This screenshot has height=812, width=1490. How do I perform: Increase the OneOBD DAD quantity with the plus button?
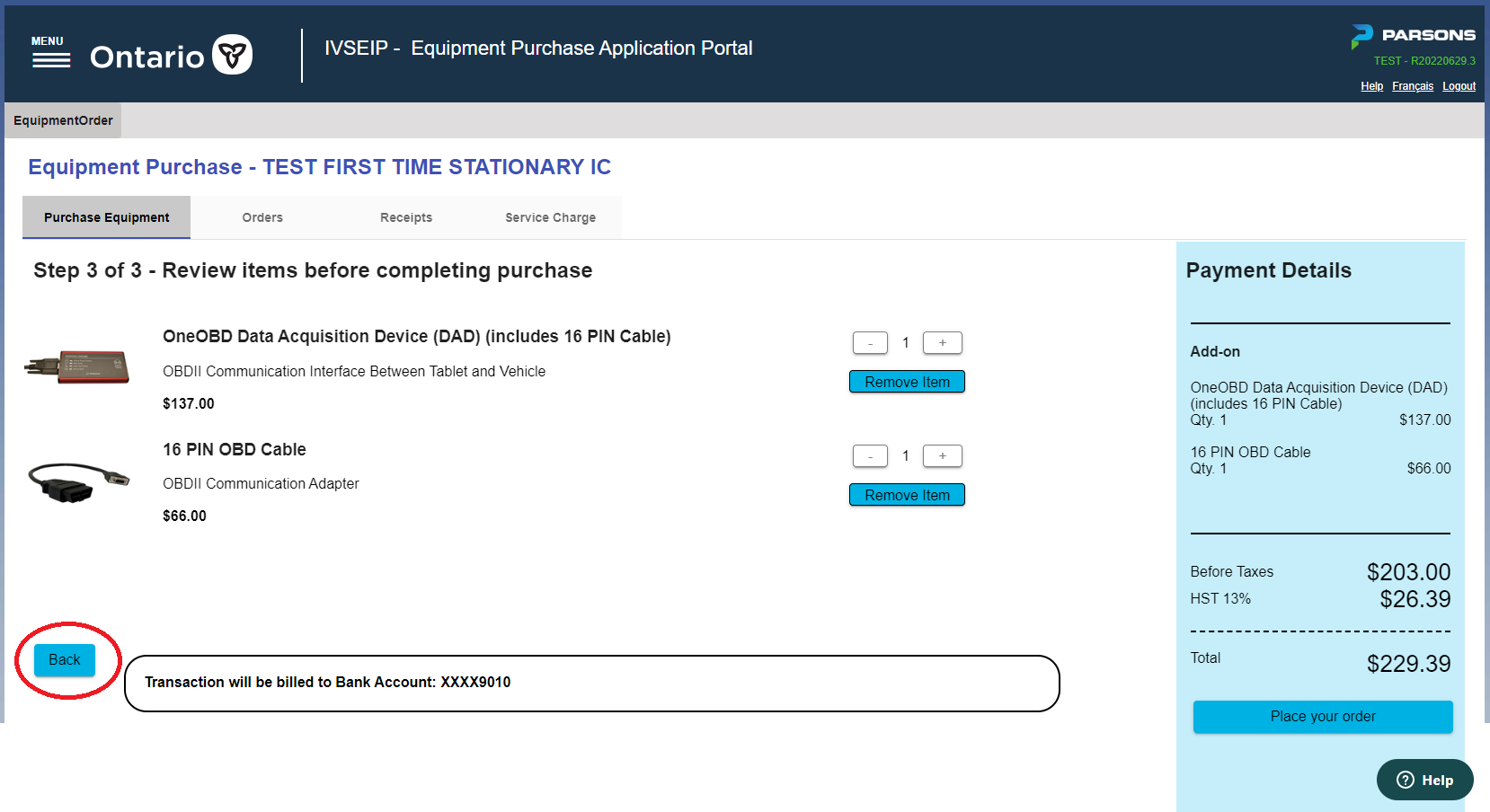pos(942,342)
